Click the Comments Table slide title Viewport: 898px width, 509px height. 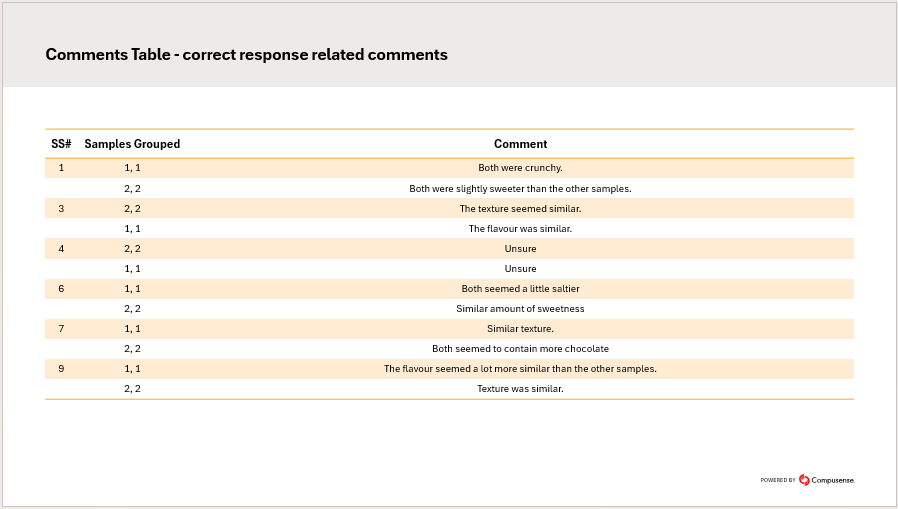coord(246,54)
